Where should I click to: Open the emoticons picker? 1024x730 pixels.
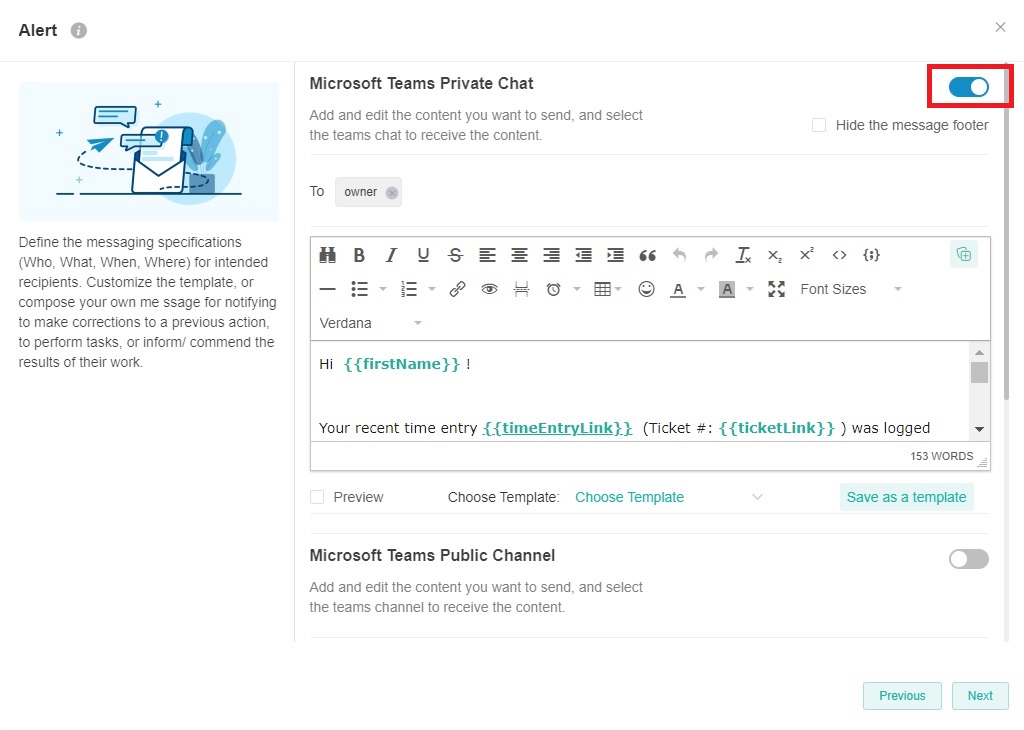coord(646,289)
